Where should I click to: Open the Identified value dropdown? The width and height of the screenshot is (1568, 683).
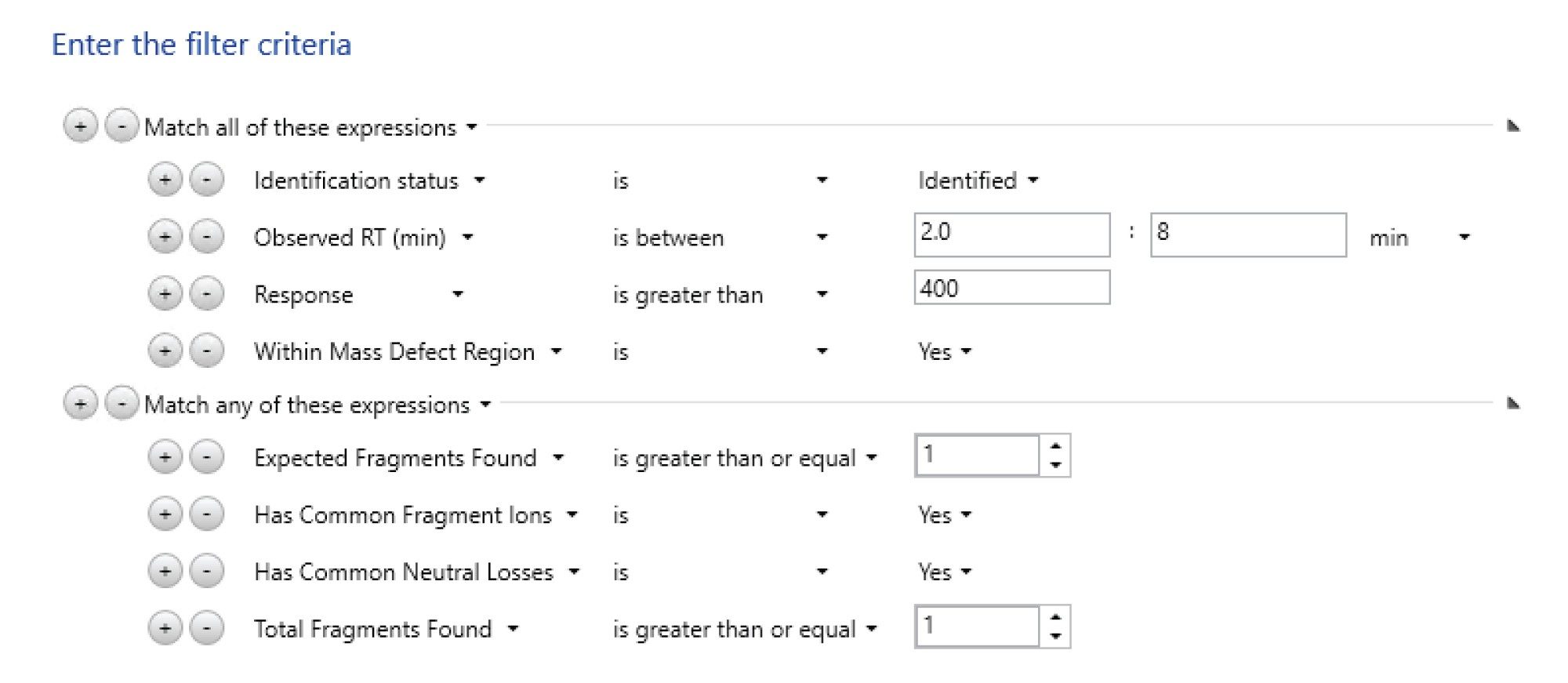pos(978,180)
